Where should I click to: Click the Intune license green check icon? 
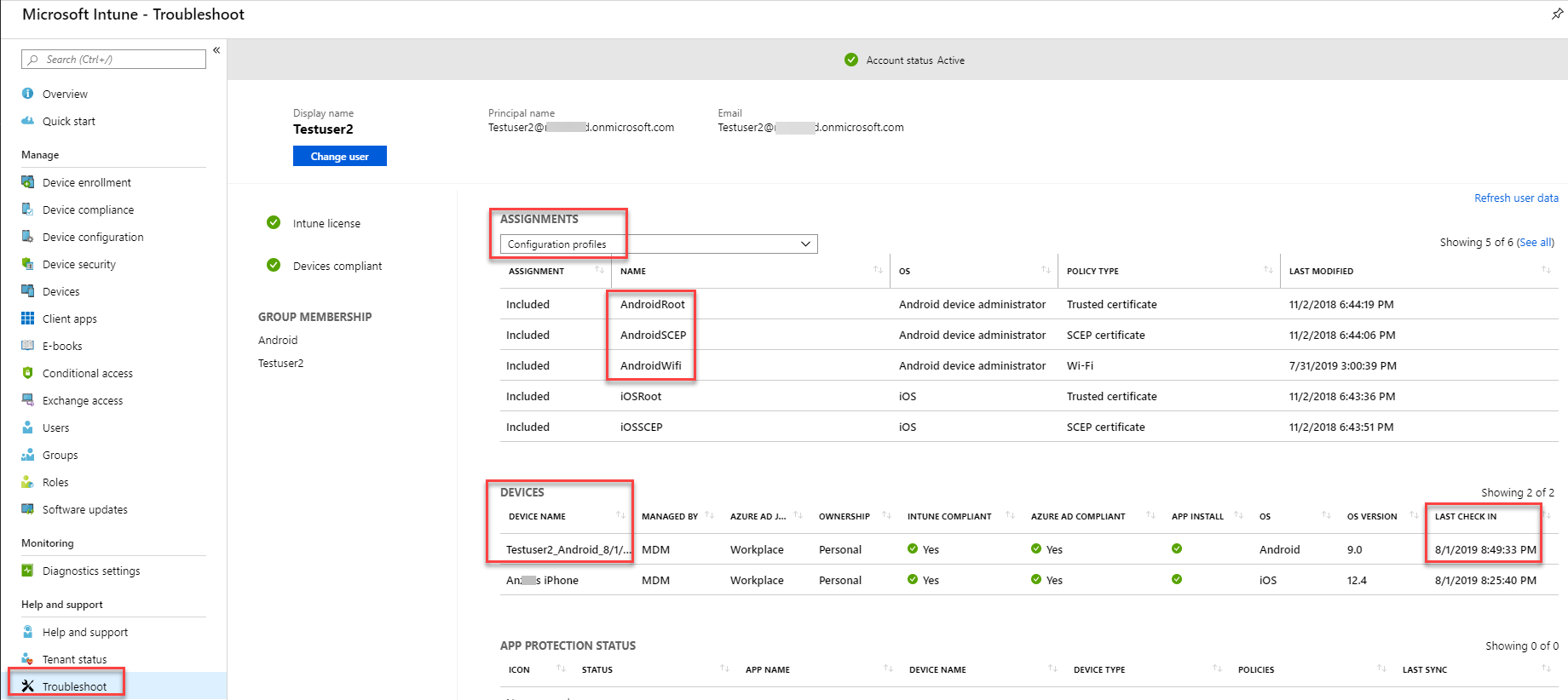(x=274, y=222)
